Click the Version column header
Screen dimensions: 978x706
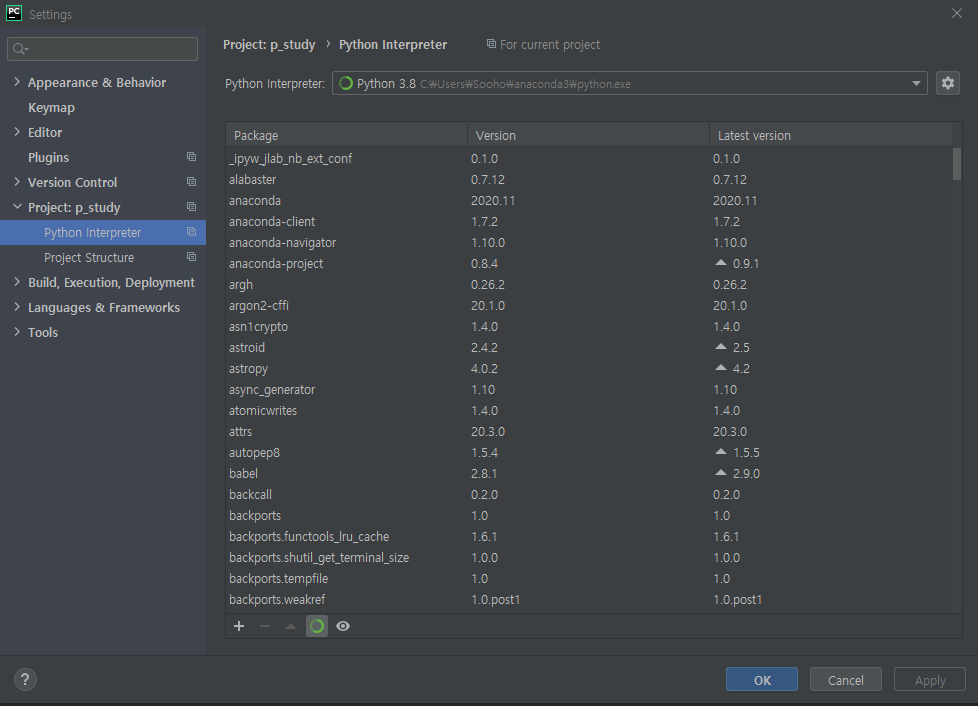click(588, 135)
